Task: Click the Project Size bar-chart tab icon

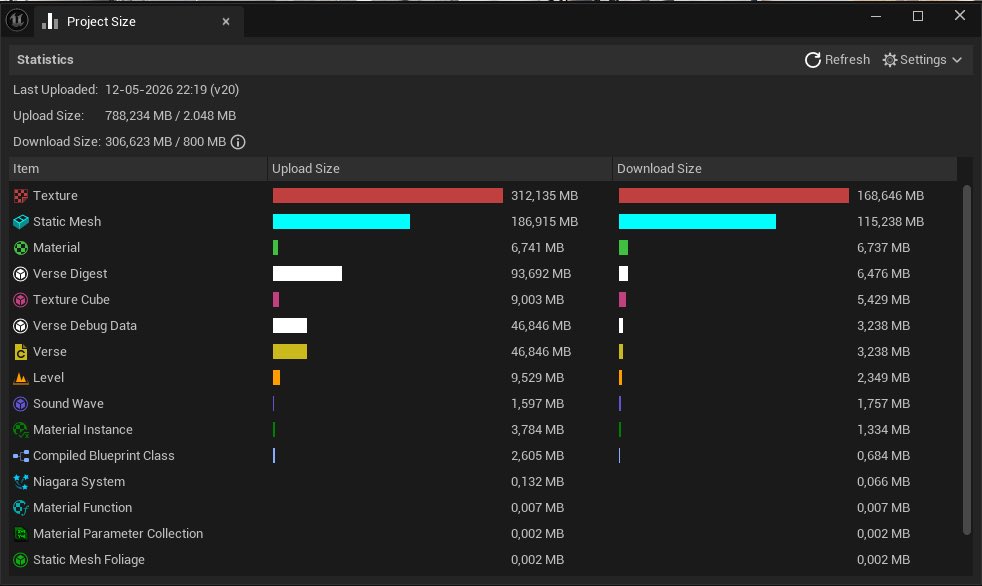Action: (x=50, y=21)
